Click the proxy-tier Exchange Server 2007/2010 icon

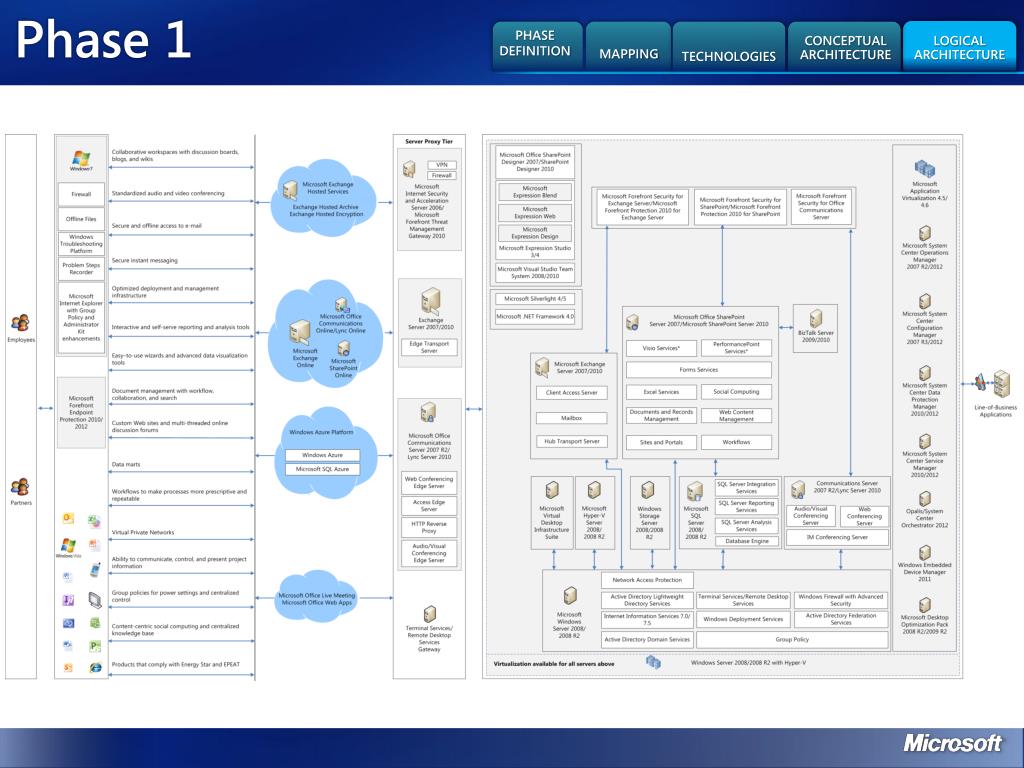430,301
